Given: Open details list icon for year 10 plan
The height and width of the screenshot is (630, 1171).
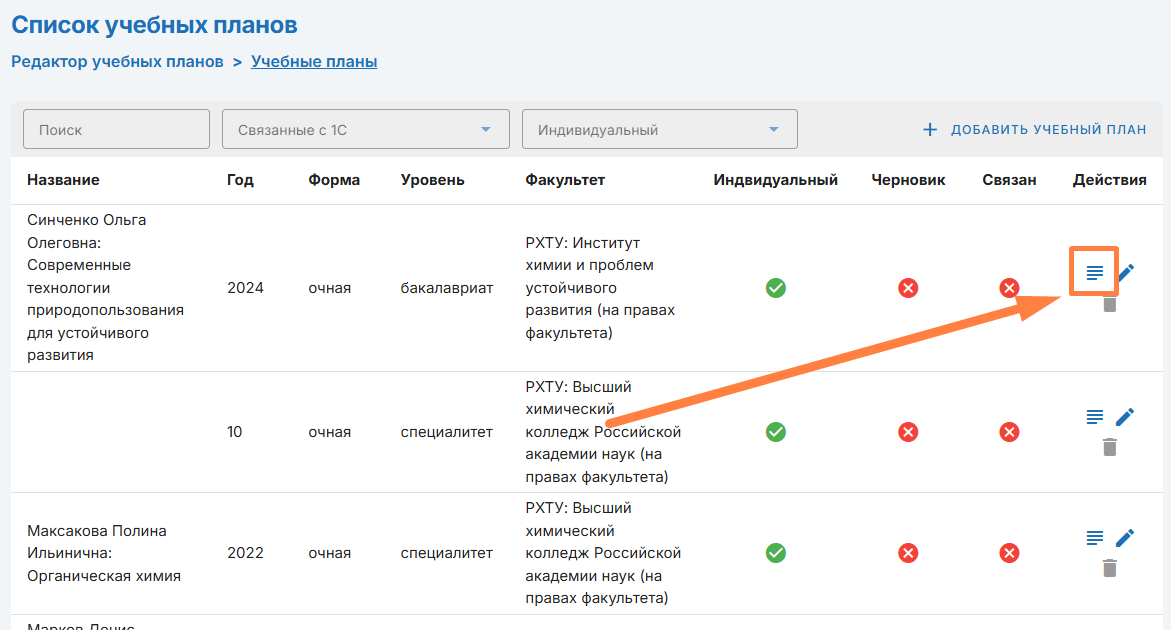Looking at the screenshot, I should (x=1095, y=416).
